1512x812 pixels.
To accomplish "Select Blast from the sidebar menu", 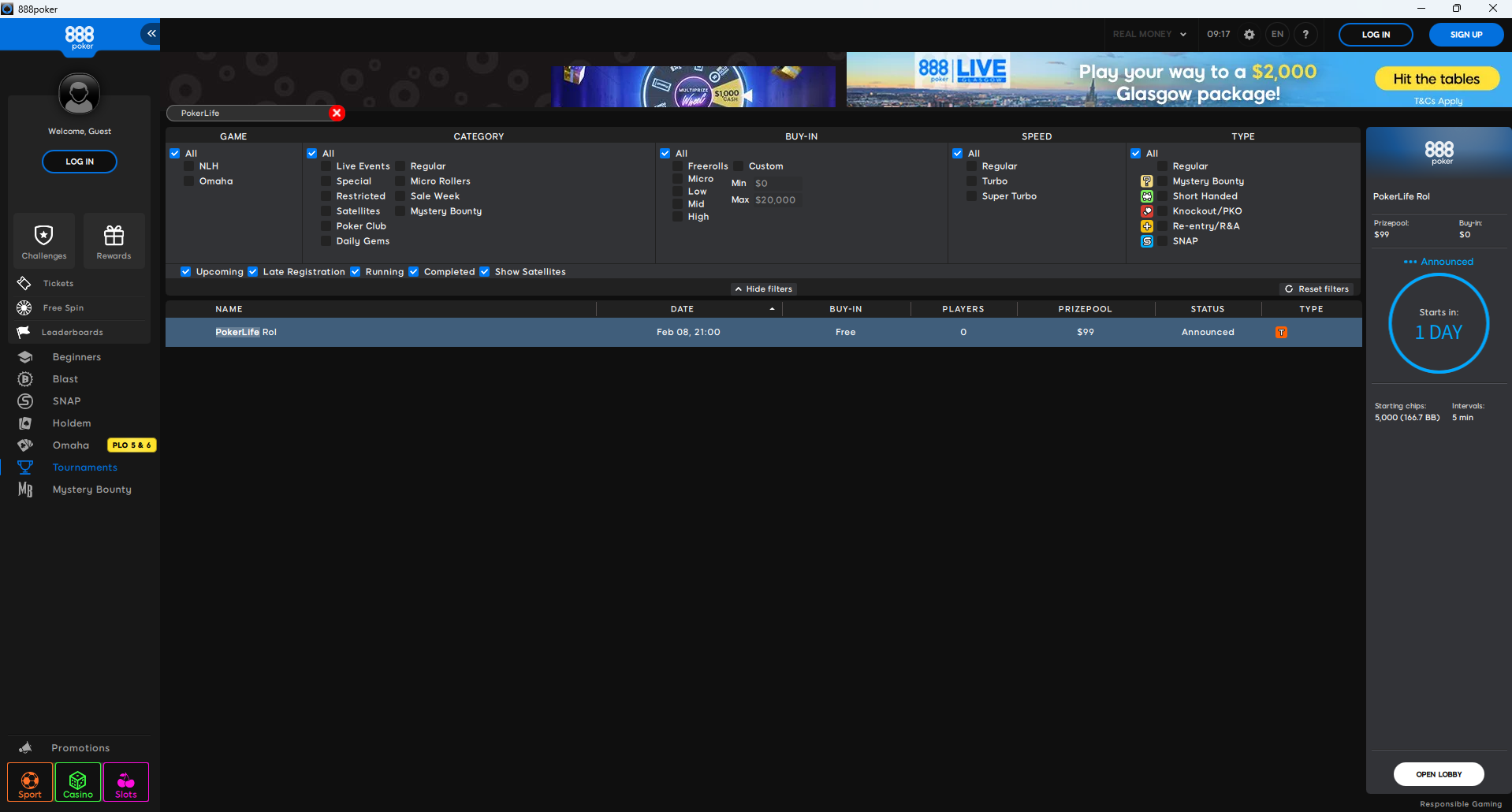I will point(65,379).
